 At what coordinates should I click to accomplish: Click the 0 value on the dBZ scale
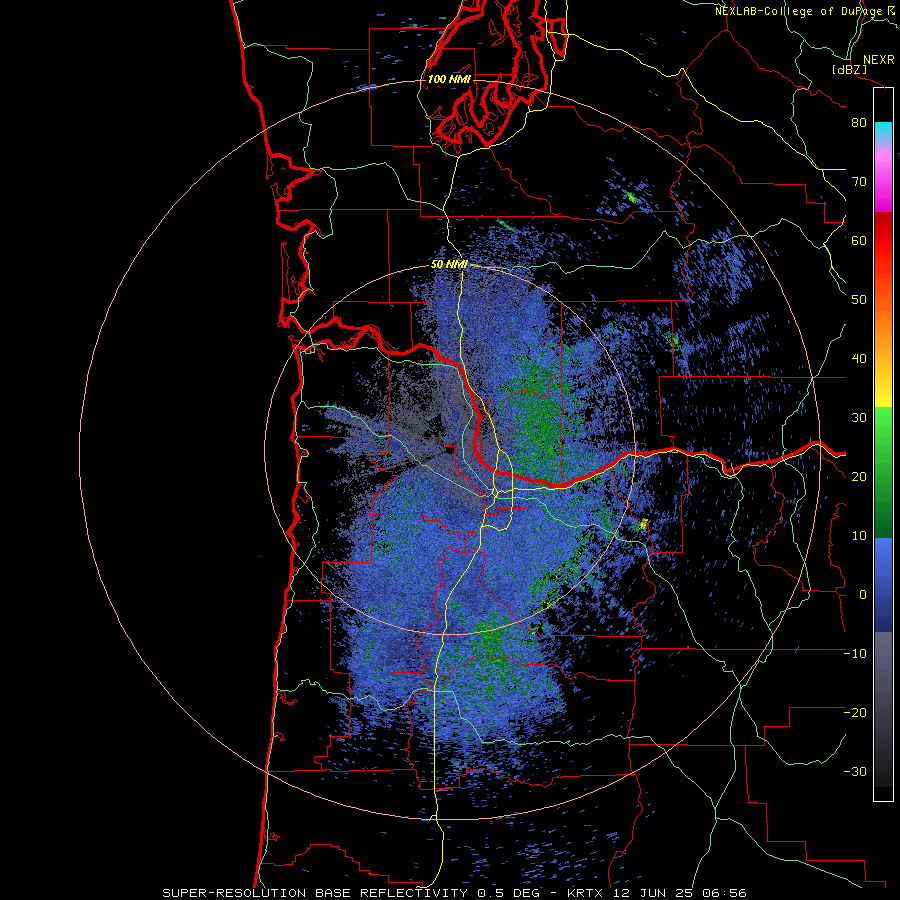click(863, 595)
